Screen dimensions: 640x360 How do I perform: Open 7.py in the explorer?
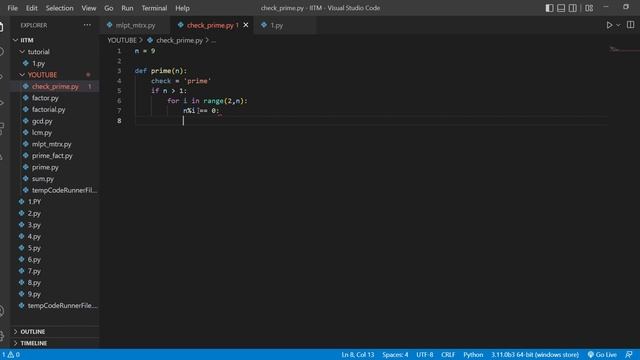click(x=34, y=271)
